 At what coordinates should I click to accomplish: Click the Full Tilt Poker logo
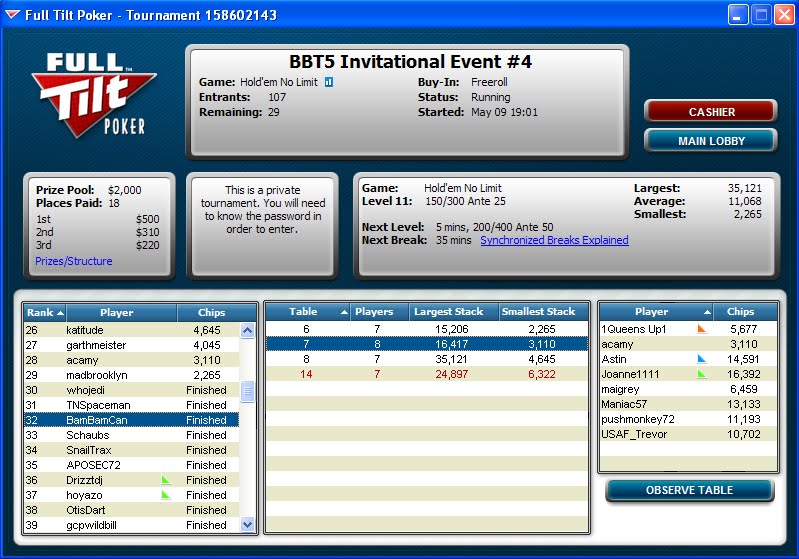point(94,95)
